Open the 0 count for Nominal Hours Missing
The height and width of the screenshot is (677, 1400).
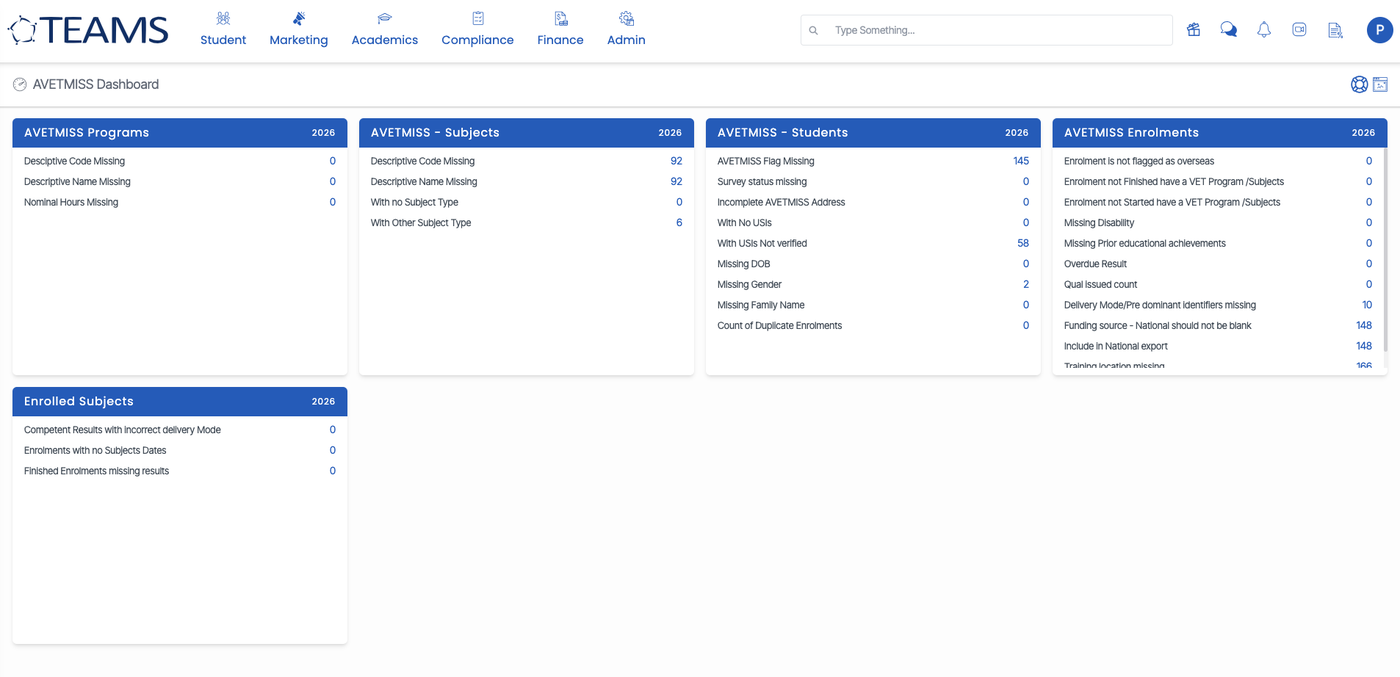333,202
